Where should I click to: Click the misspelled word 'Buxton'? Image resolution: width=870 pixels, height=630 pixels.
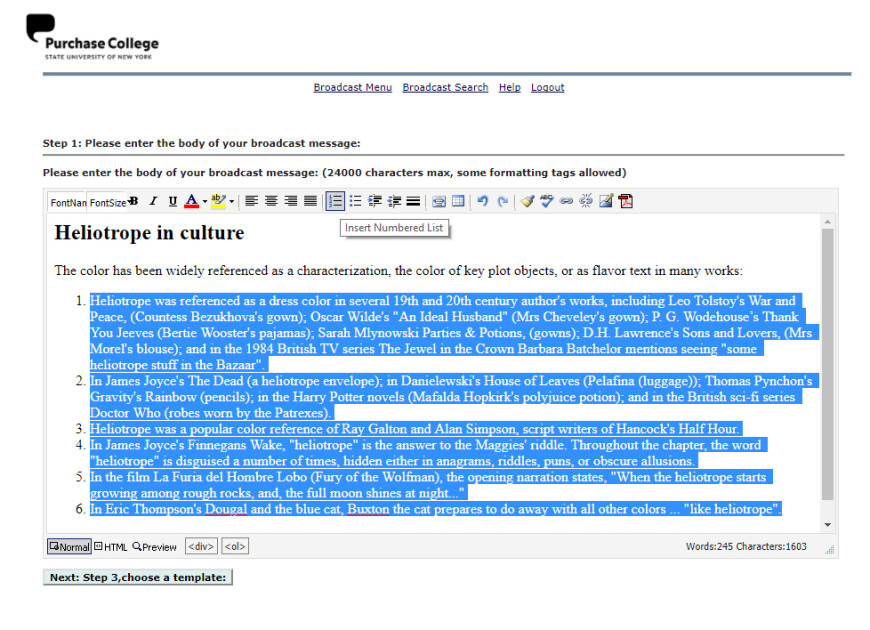point(368,509)
